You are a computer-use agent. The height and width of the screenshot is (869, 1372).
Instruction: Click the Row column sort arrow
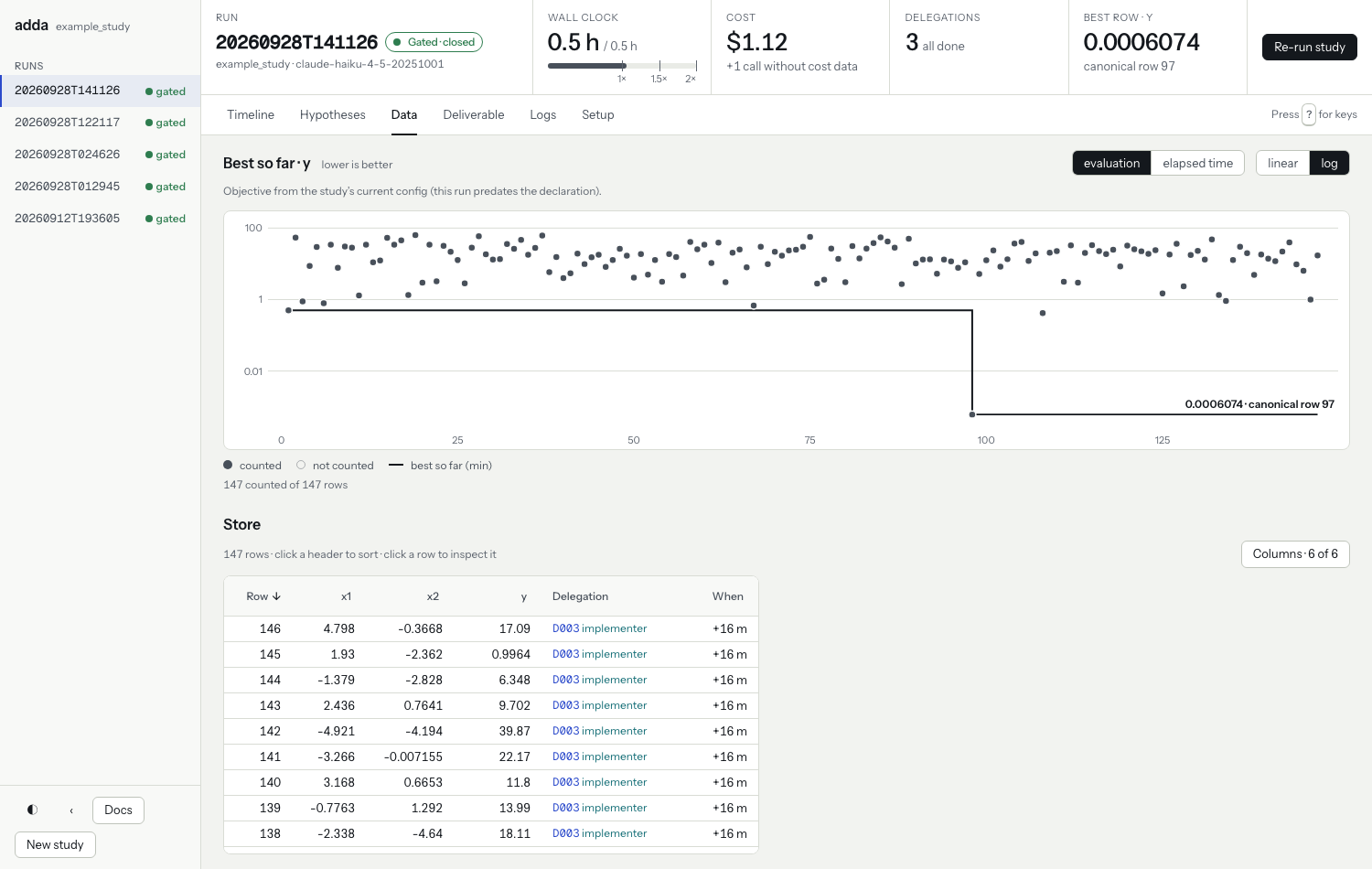click(276, 596)
